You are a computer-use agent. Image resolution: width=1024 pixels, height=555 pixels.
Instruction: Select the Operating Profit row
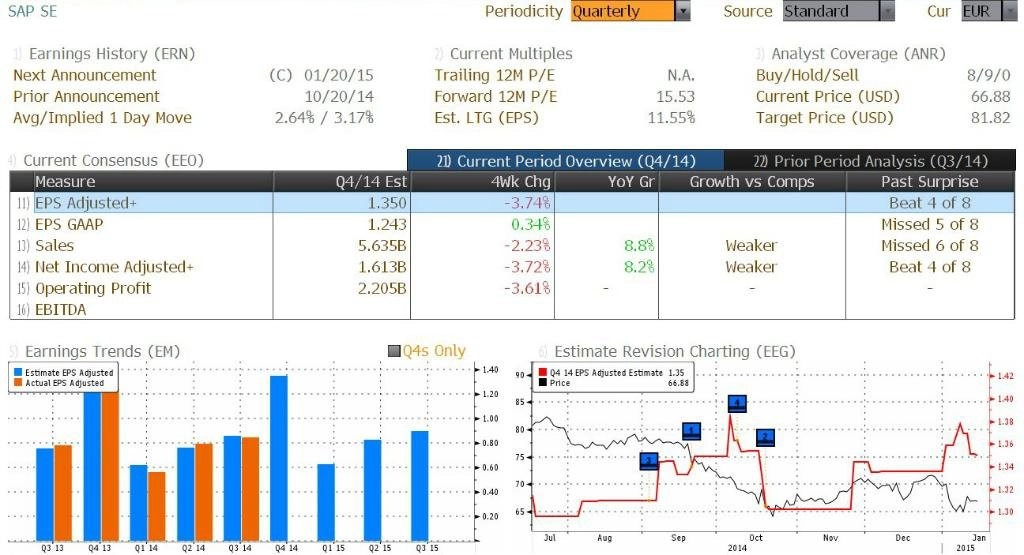click(x=512, y=288)
